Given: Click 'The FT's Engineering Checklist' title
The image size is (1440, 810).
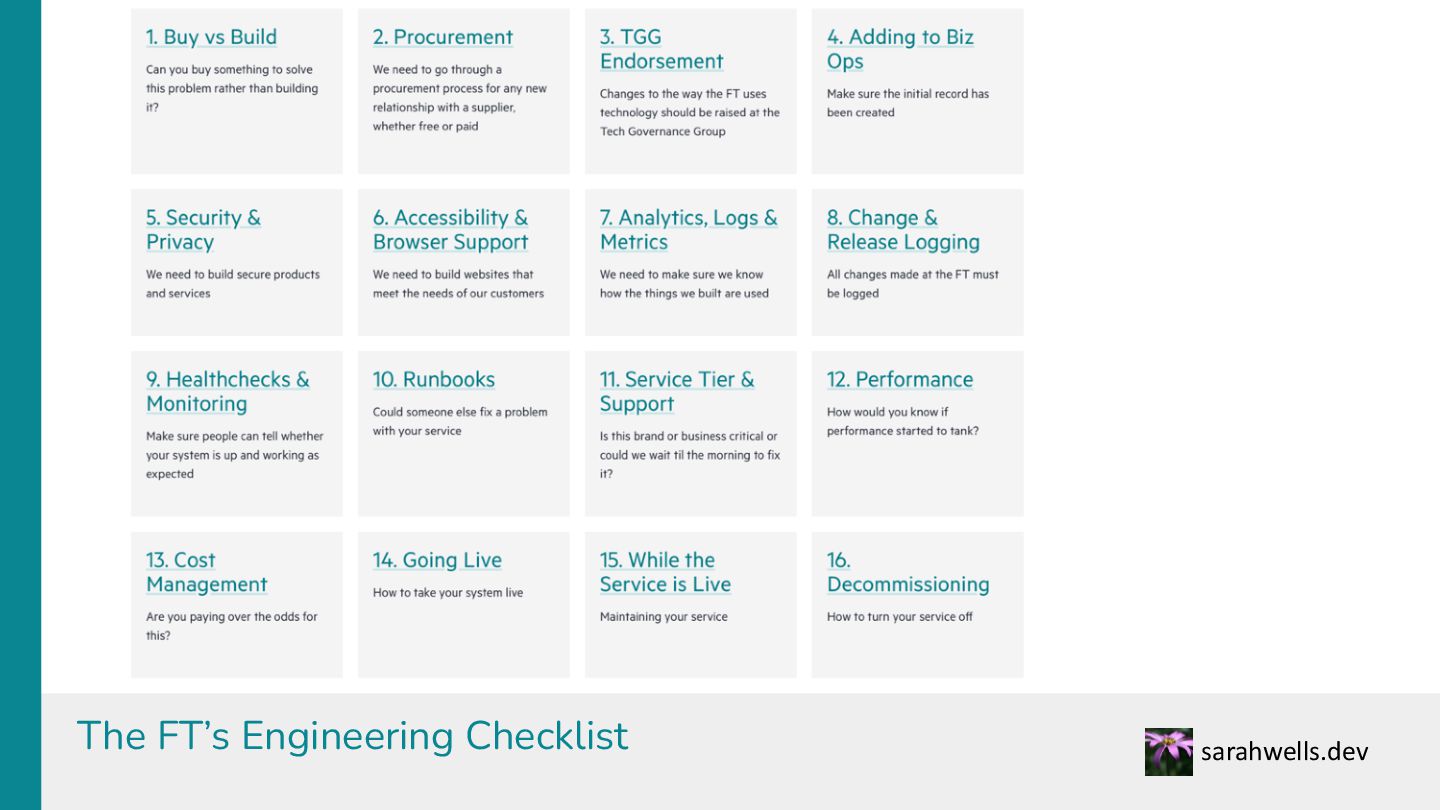Looking at the screenshot, I should pyautogui.click(x=352, y=736).
